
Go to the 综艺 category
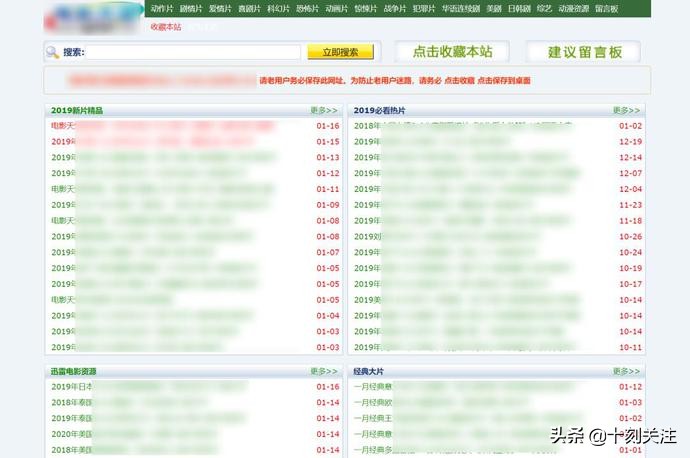(544, 8)
